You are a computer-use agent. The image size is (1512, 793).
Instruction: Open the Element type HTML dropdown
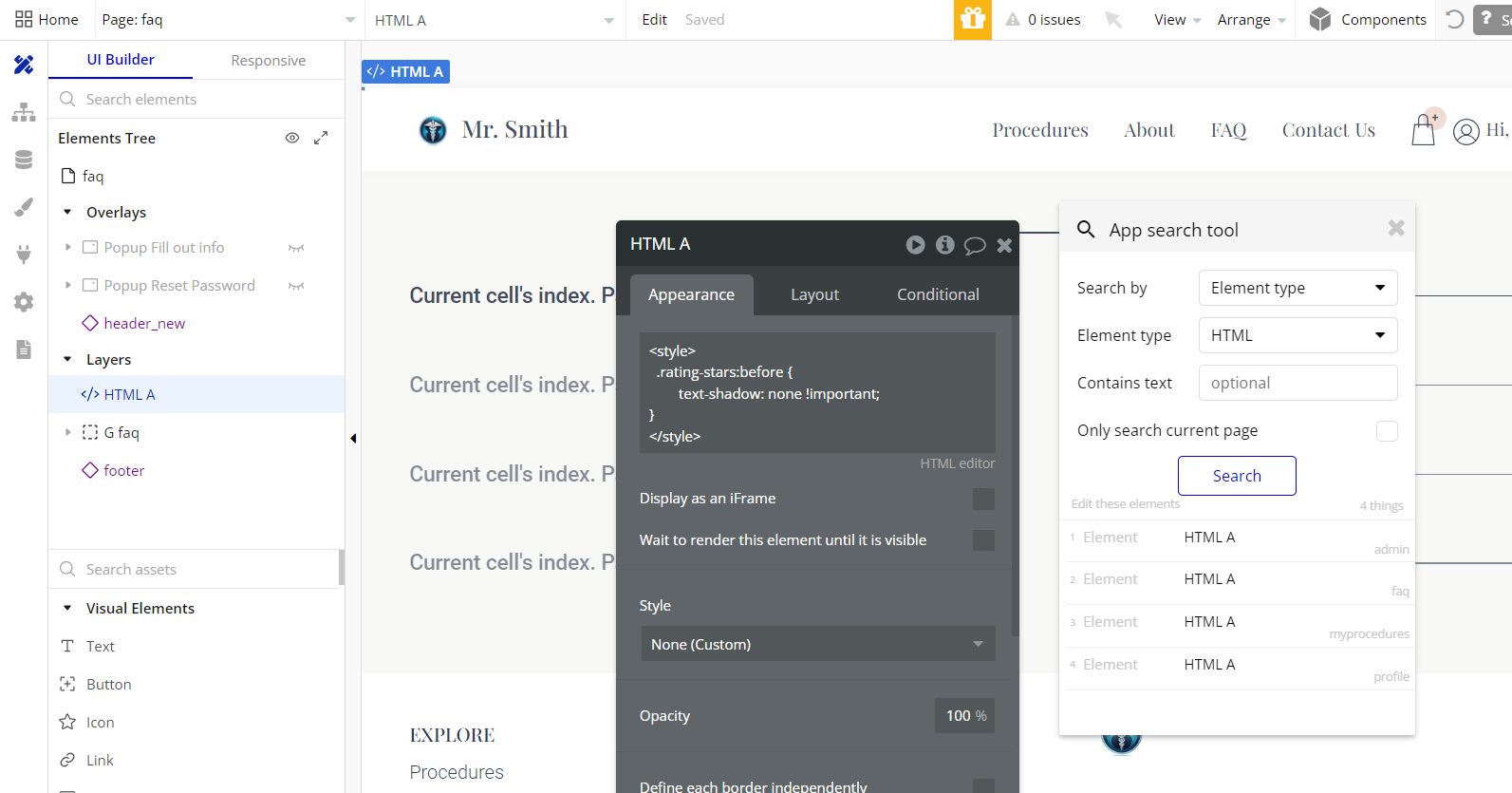(1297, 335)
